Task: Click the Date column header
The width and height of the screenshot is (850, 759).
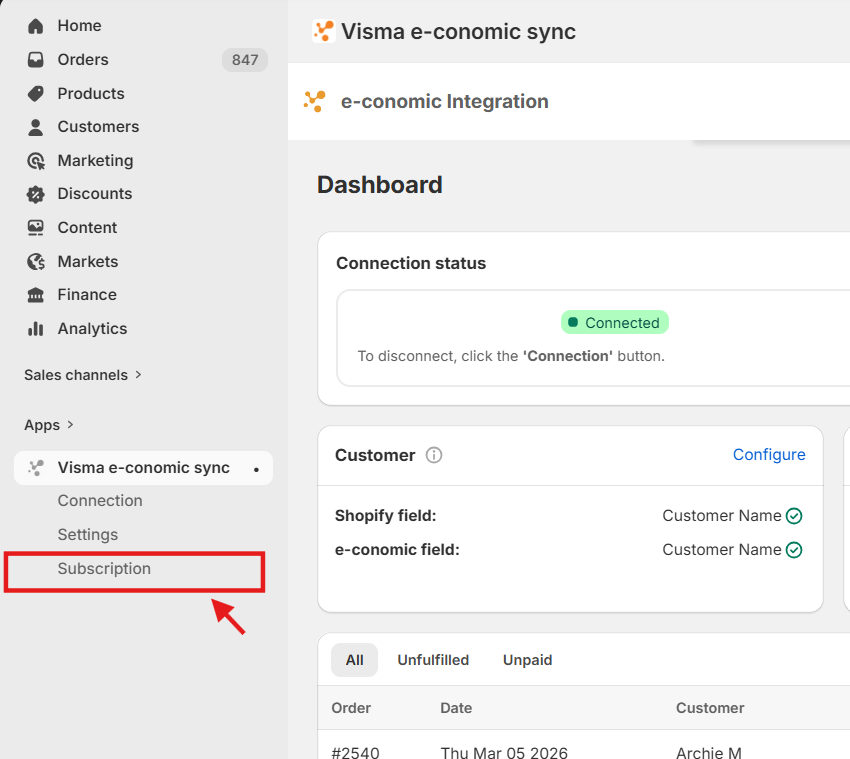Action: click(x=456, y=708)
